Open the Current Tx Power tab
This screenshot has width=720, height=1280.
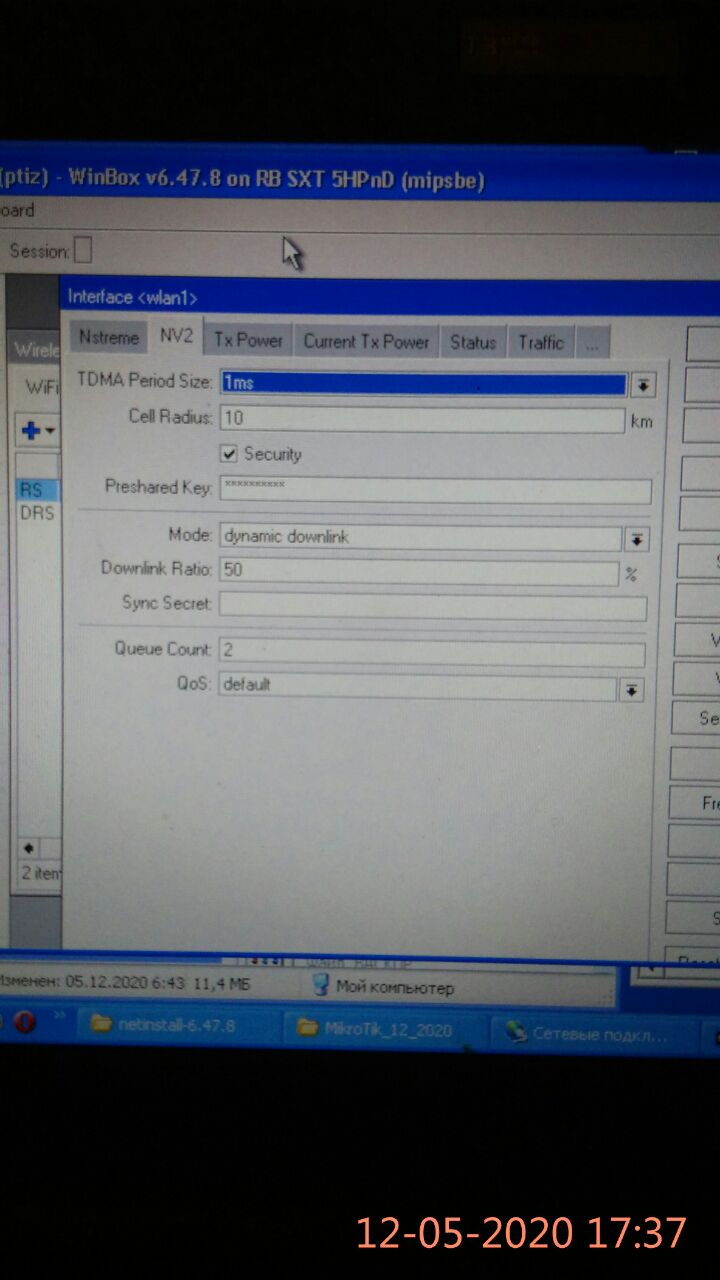pos(366,341)
